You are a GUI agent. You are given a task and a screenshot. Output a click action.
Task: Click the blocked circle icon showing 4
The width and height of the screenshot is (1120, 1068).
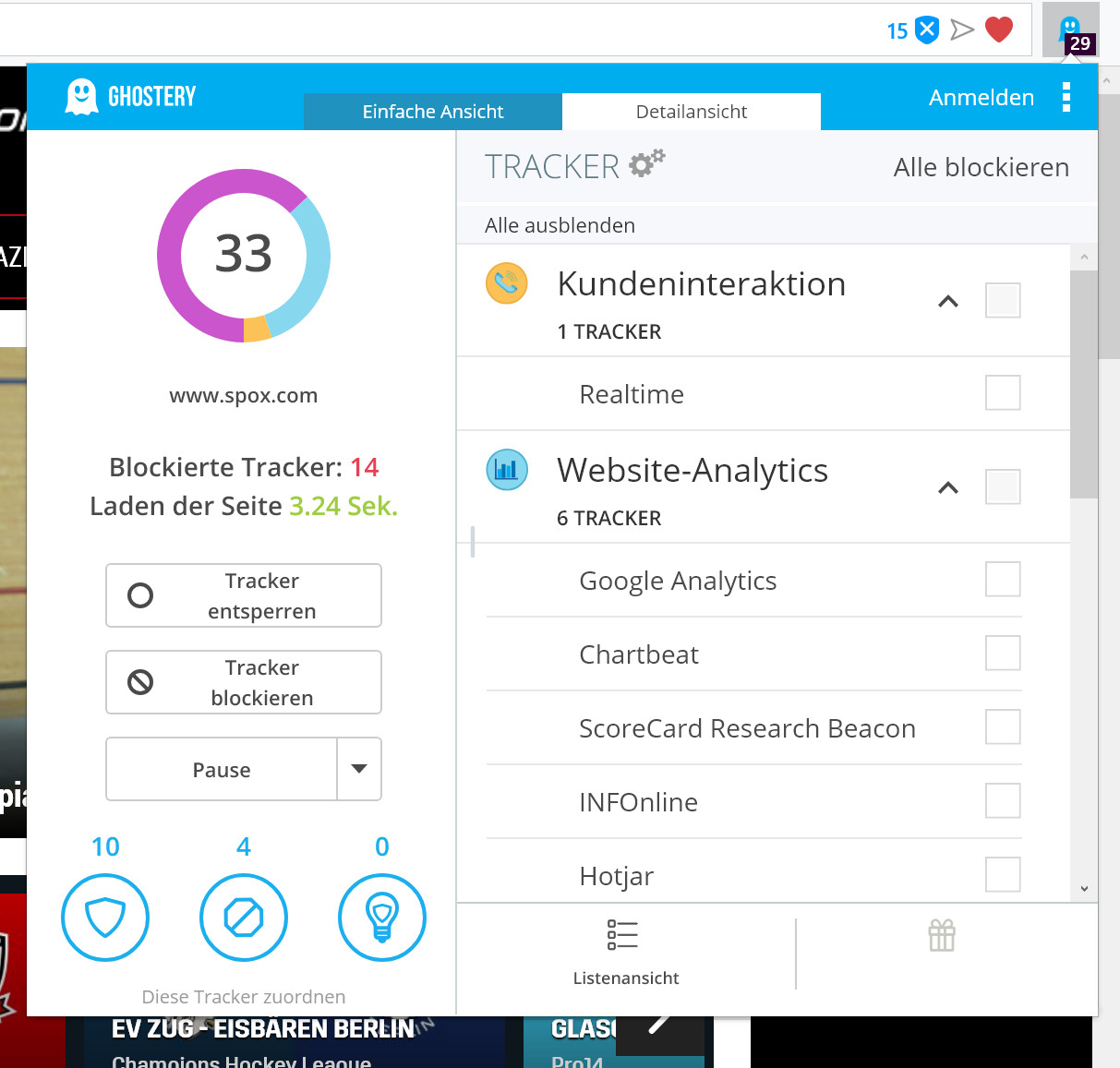(244, 918)
